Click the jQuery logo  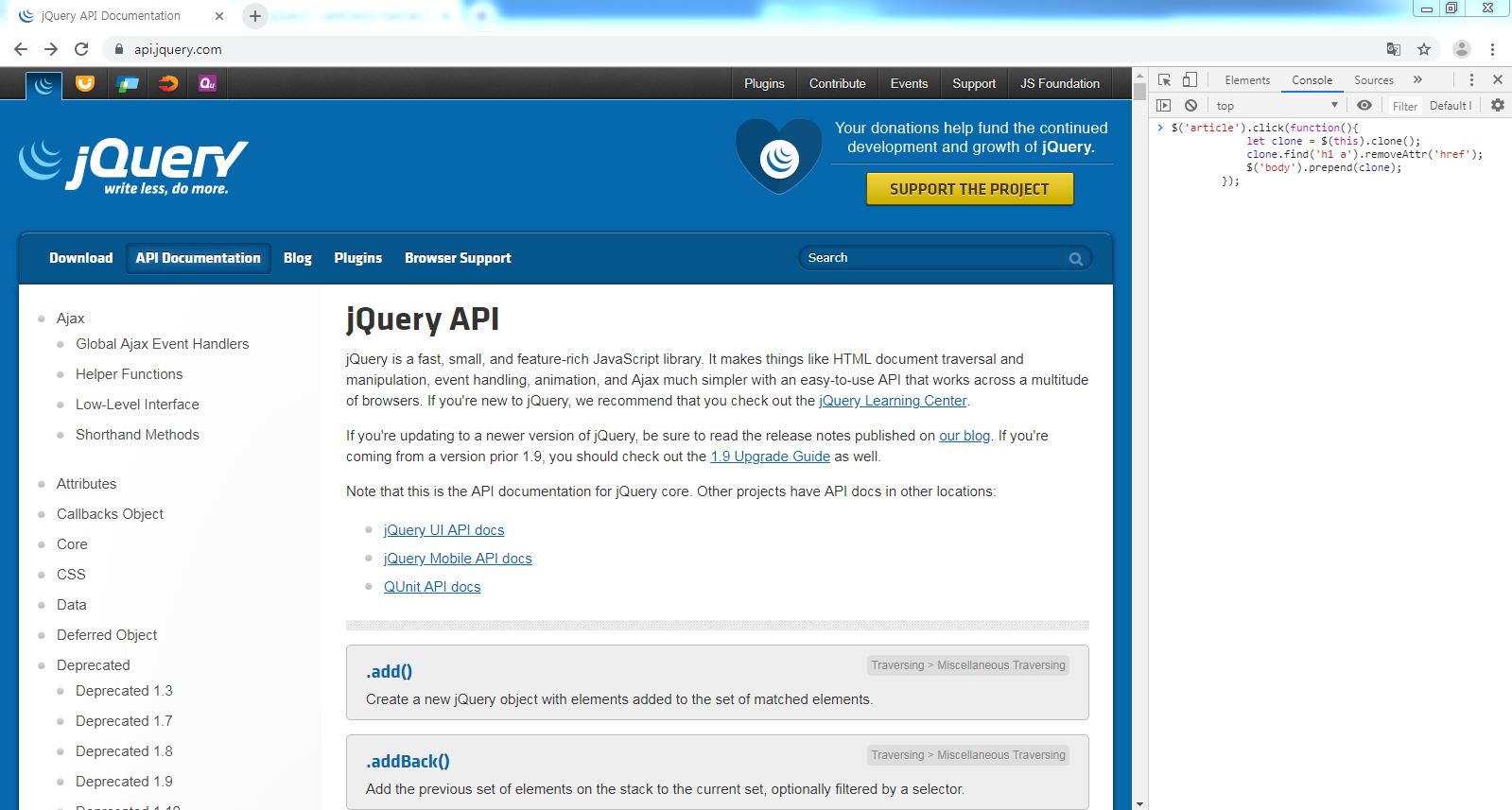133,165
